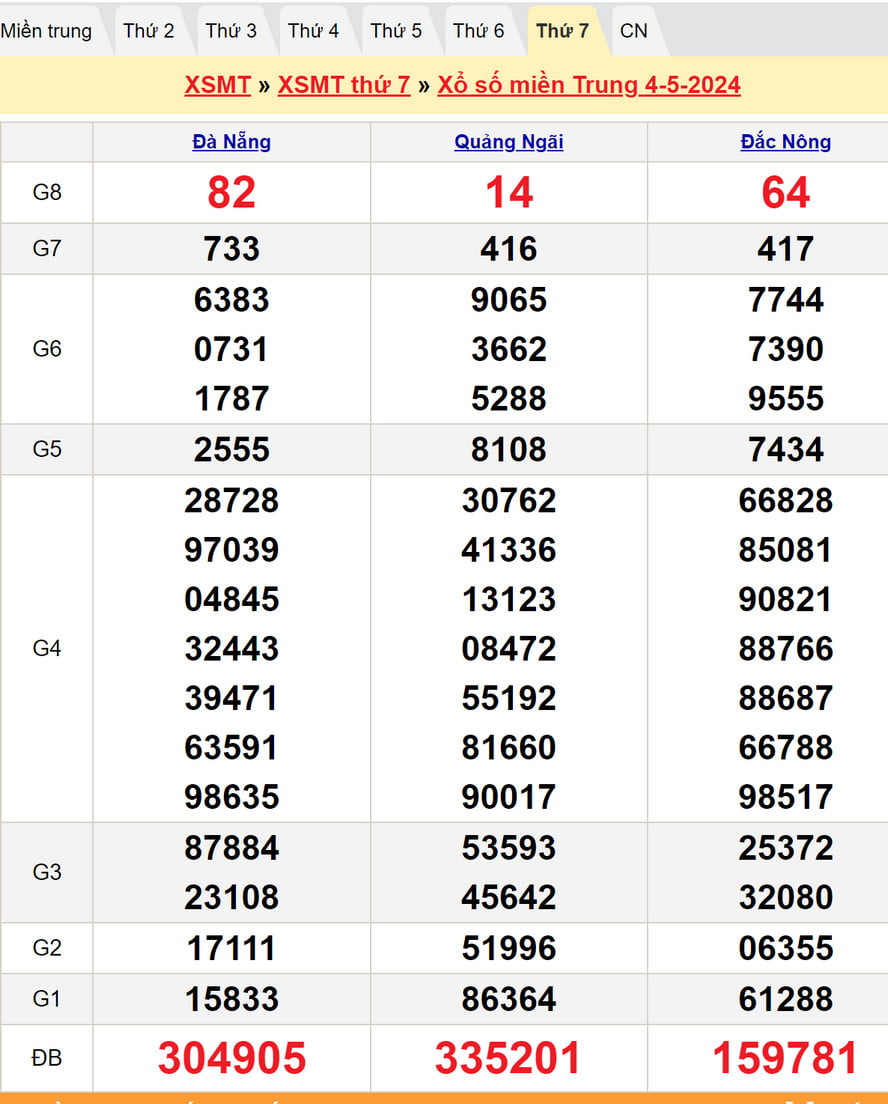This screenshot has width=888, height=1104.
Task: Open the Miền trung tab
Action: 47,31
